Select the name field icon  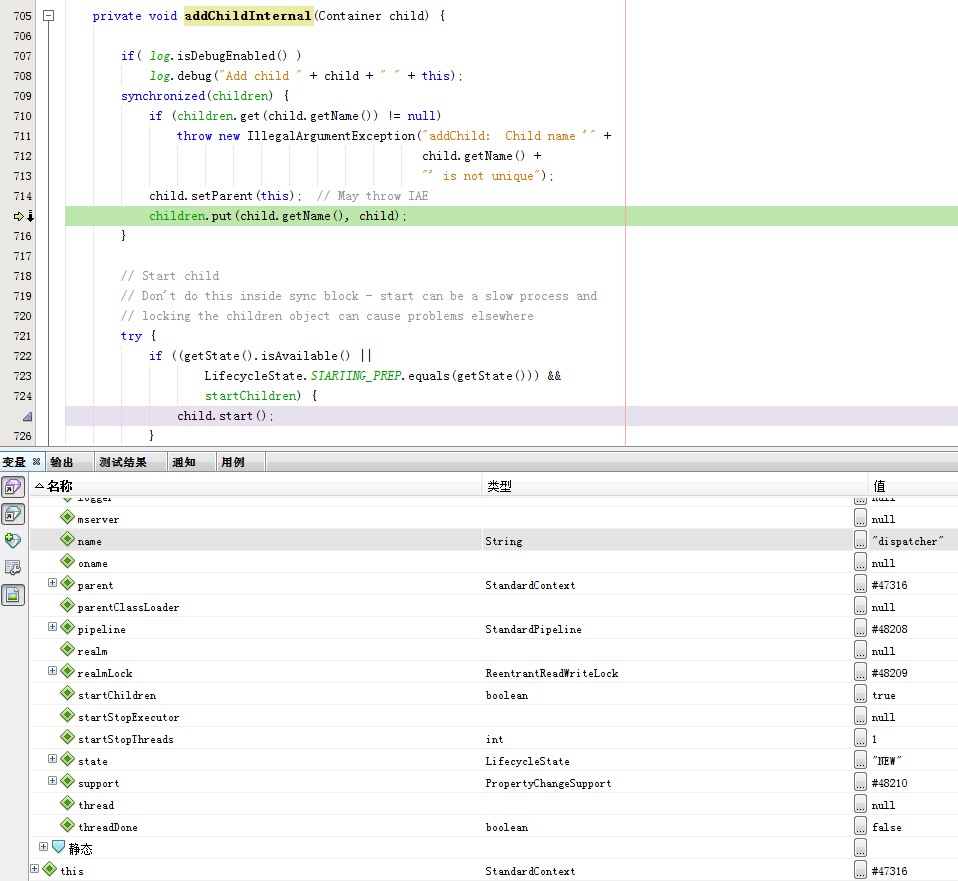67,539
